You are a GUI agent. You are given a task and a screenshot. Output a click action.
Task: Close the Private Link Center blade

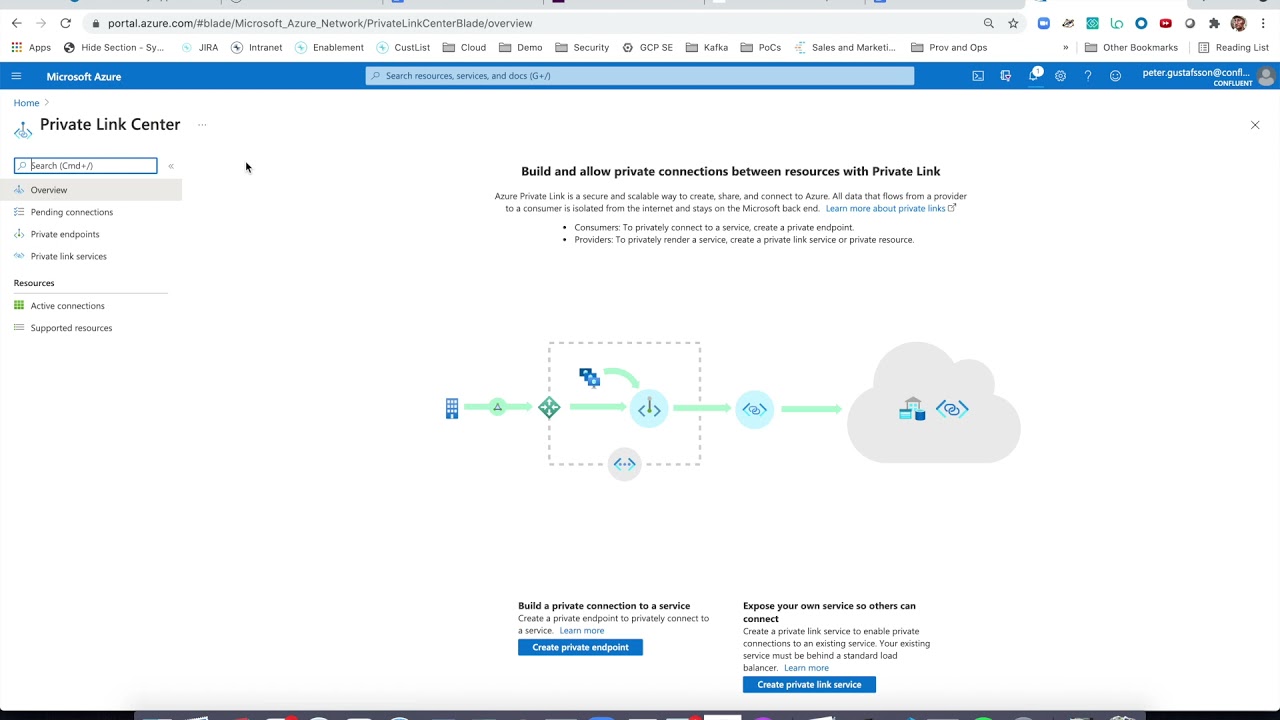tap(1255, 125)
